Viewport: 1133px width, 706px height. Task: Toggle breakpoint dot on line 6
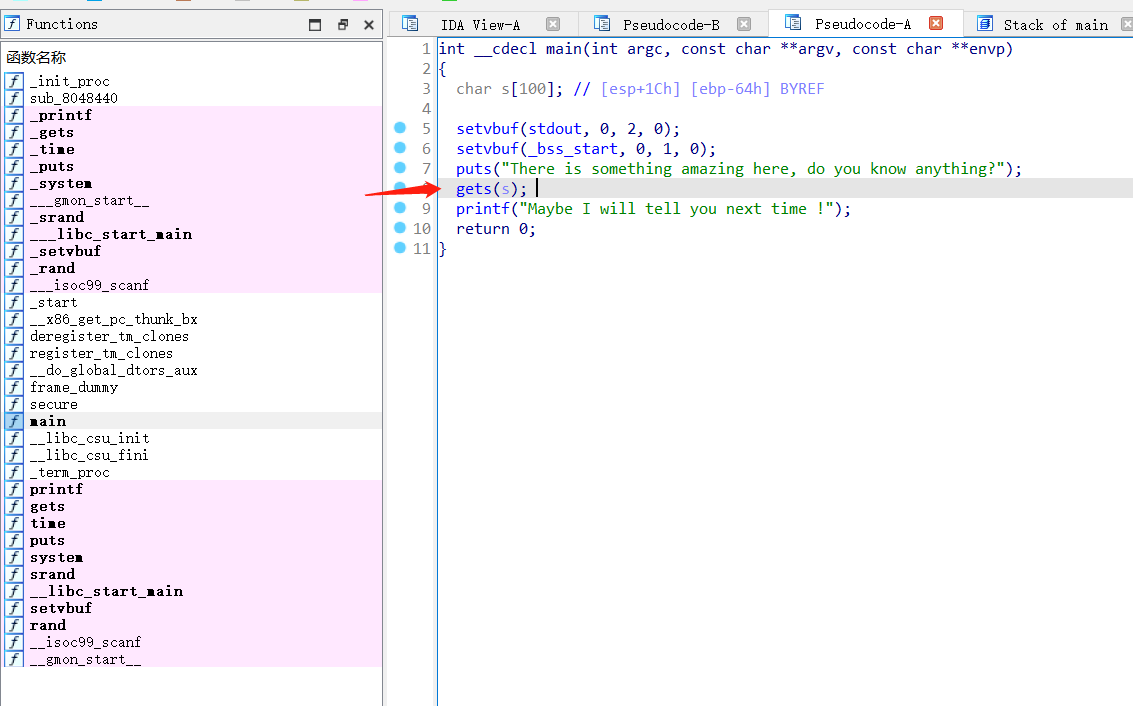(x=400, y=147)
